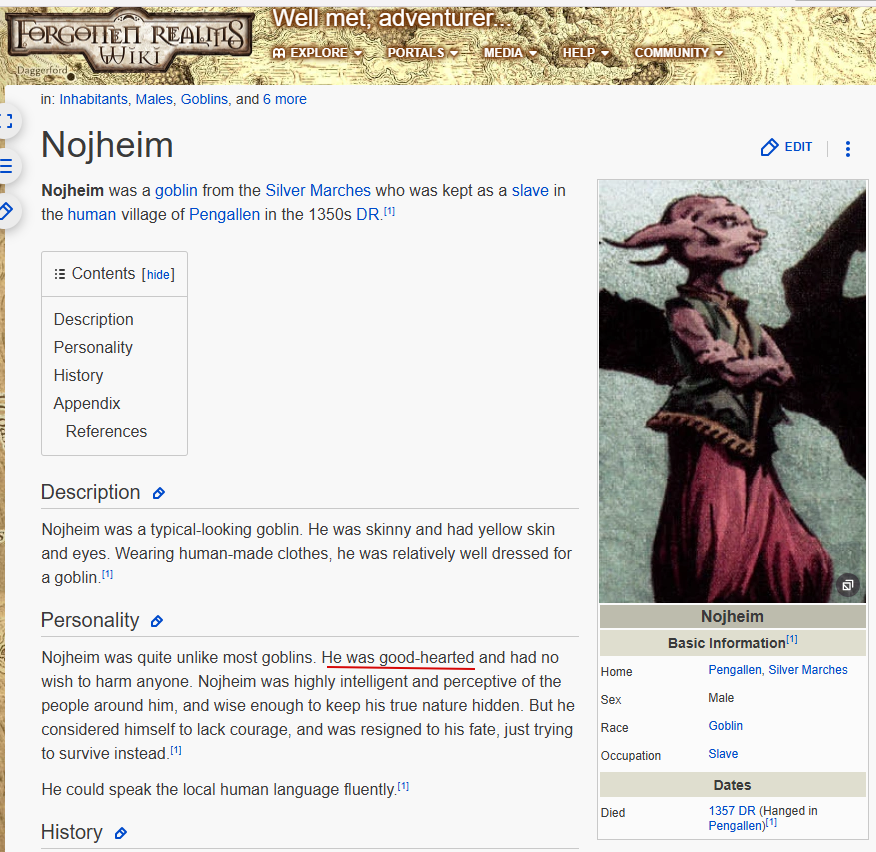
Task: Expand the EXPLORE navigation dropdown
Action: [317, 53]
